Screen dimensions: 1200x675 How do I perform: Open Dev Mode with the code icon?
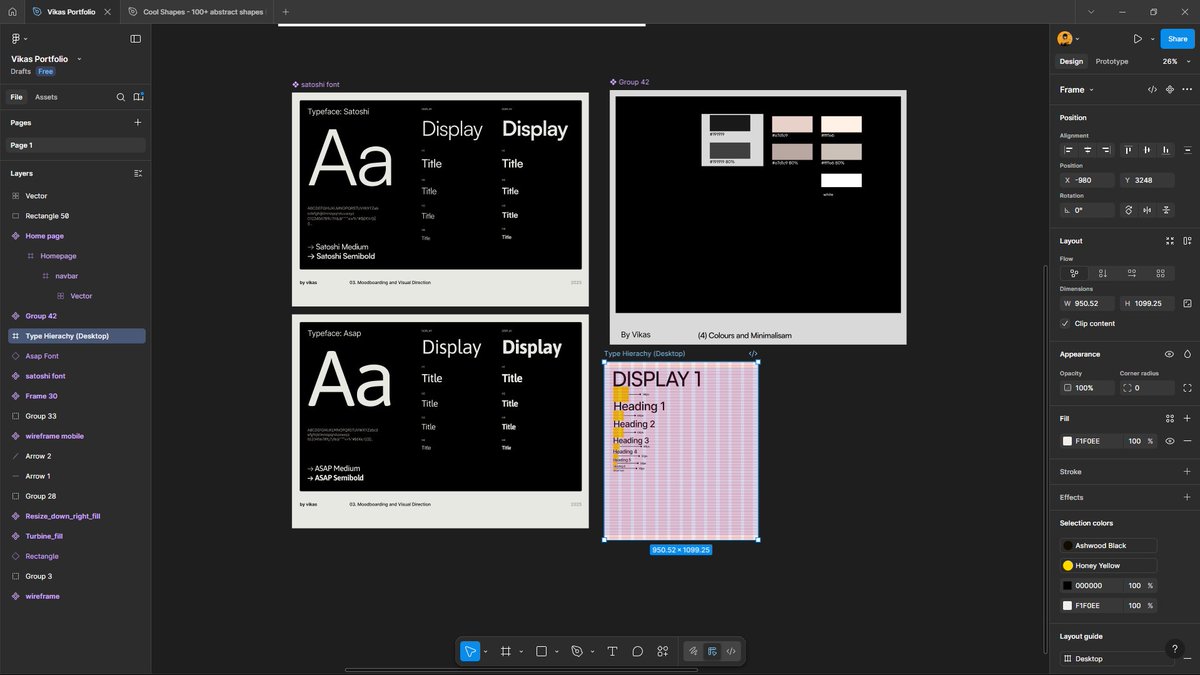[730, 651]
